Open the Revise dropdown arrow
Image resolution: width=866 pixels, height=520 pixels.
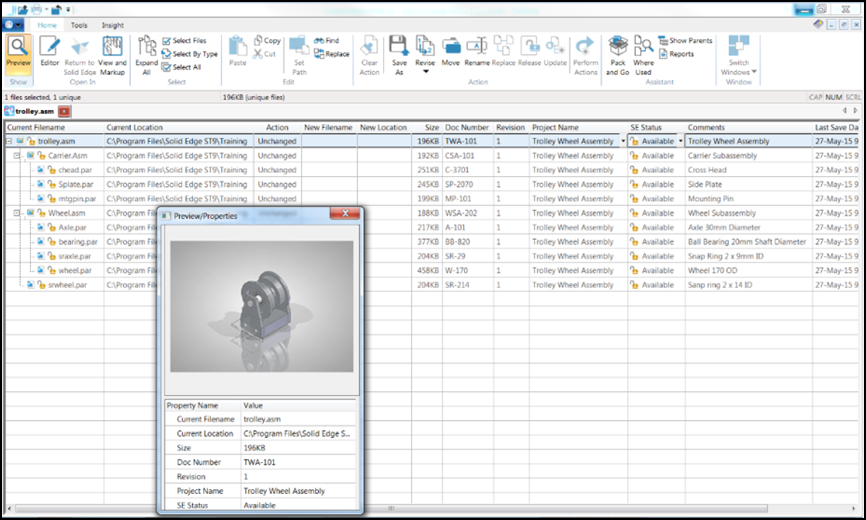tap(425, 71)
